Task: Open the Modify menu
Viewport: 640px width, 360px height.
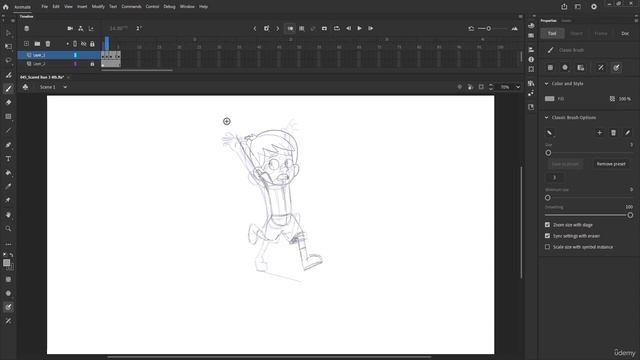Action: [98, 7]
